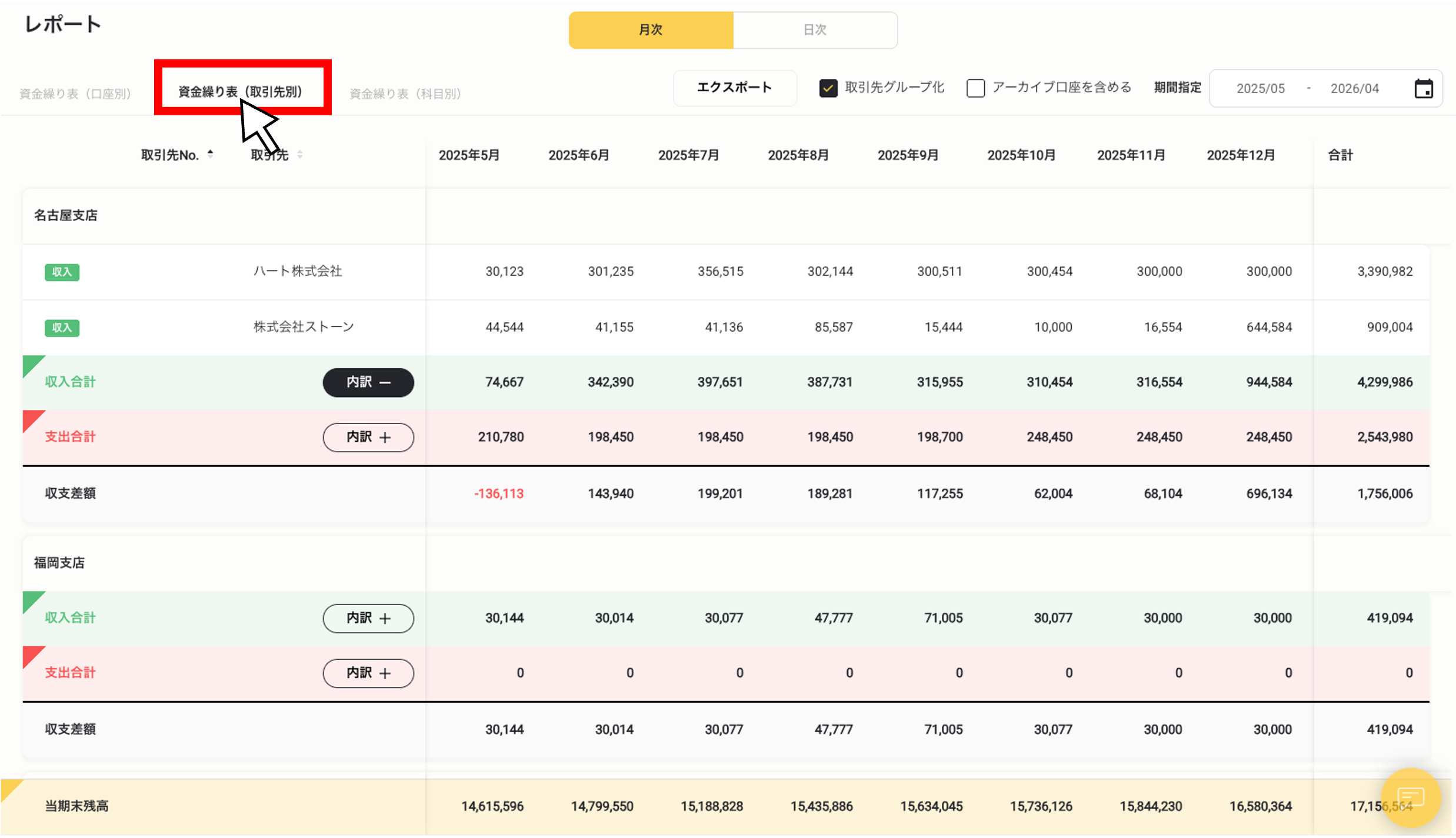Click the green 収入 badge for ハート株式会社

[62, 272]
